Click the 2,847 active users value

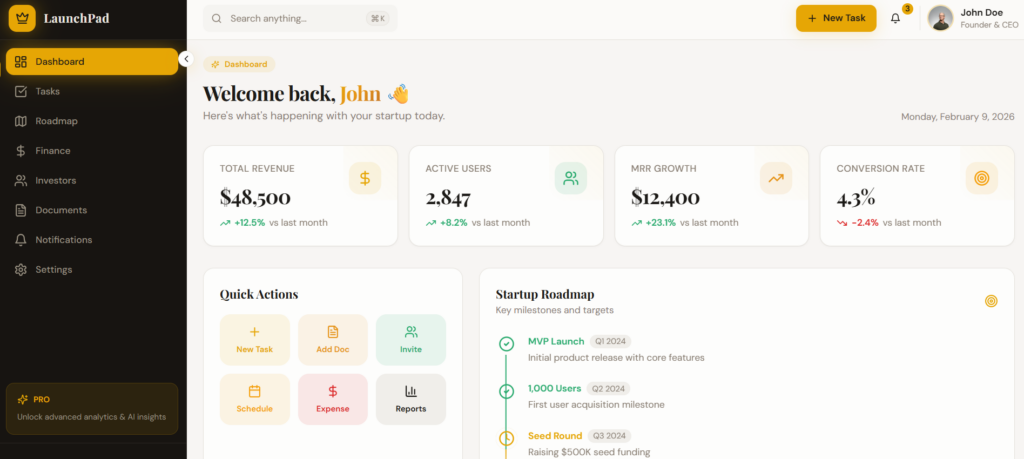tap(448, 197)
